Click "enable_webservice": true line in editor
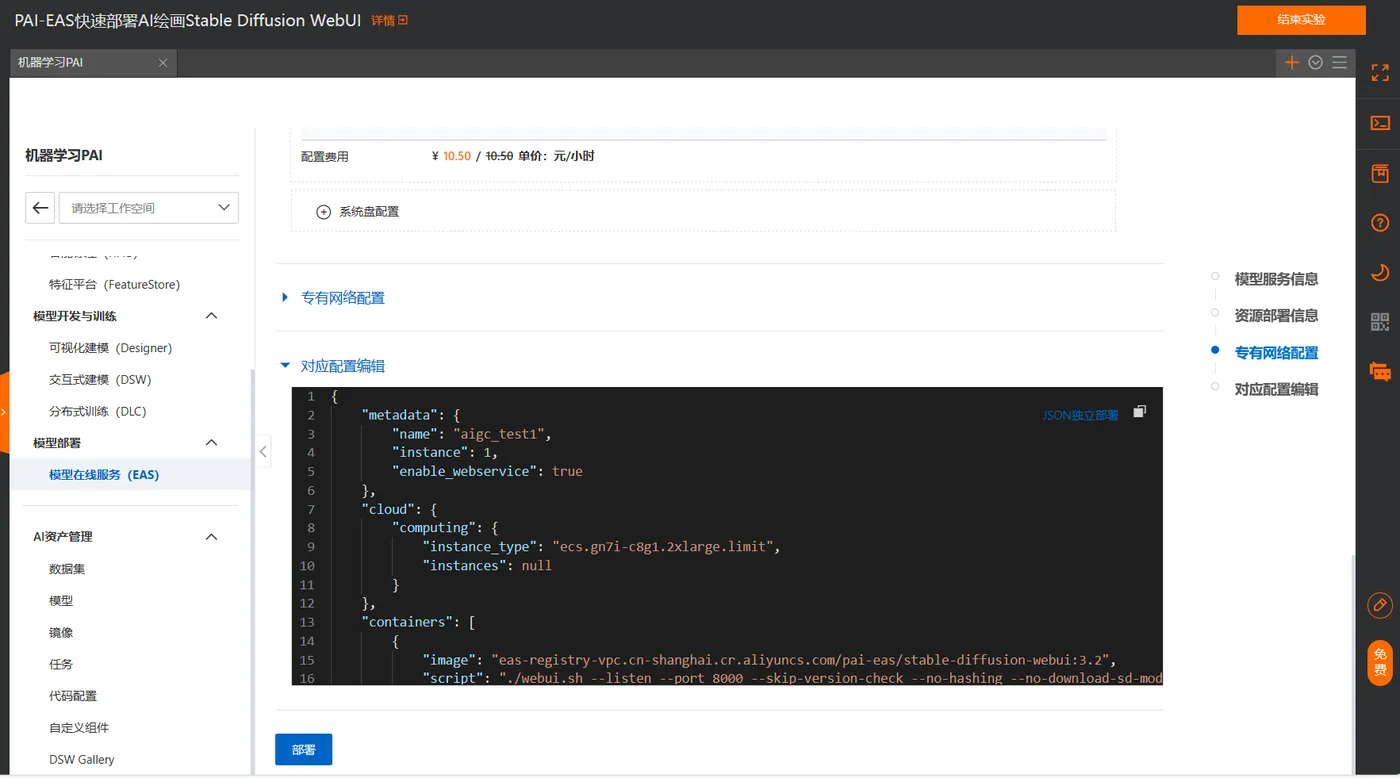The width and height of the screenshot is (1400, 778). pos(487,472)
